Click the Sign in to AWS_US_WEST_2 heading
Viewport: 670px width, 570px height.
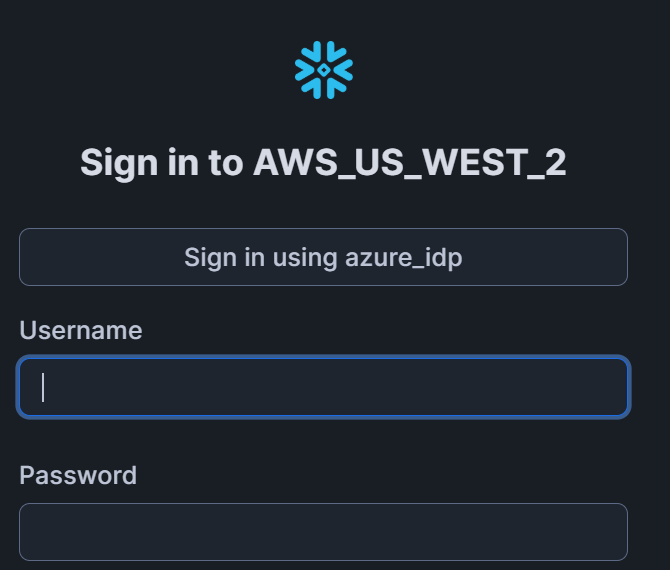click(323, 163)
